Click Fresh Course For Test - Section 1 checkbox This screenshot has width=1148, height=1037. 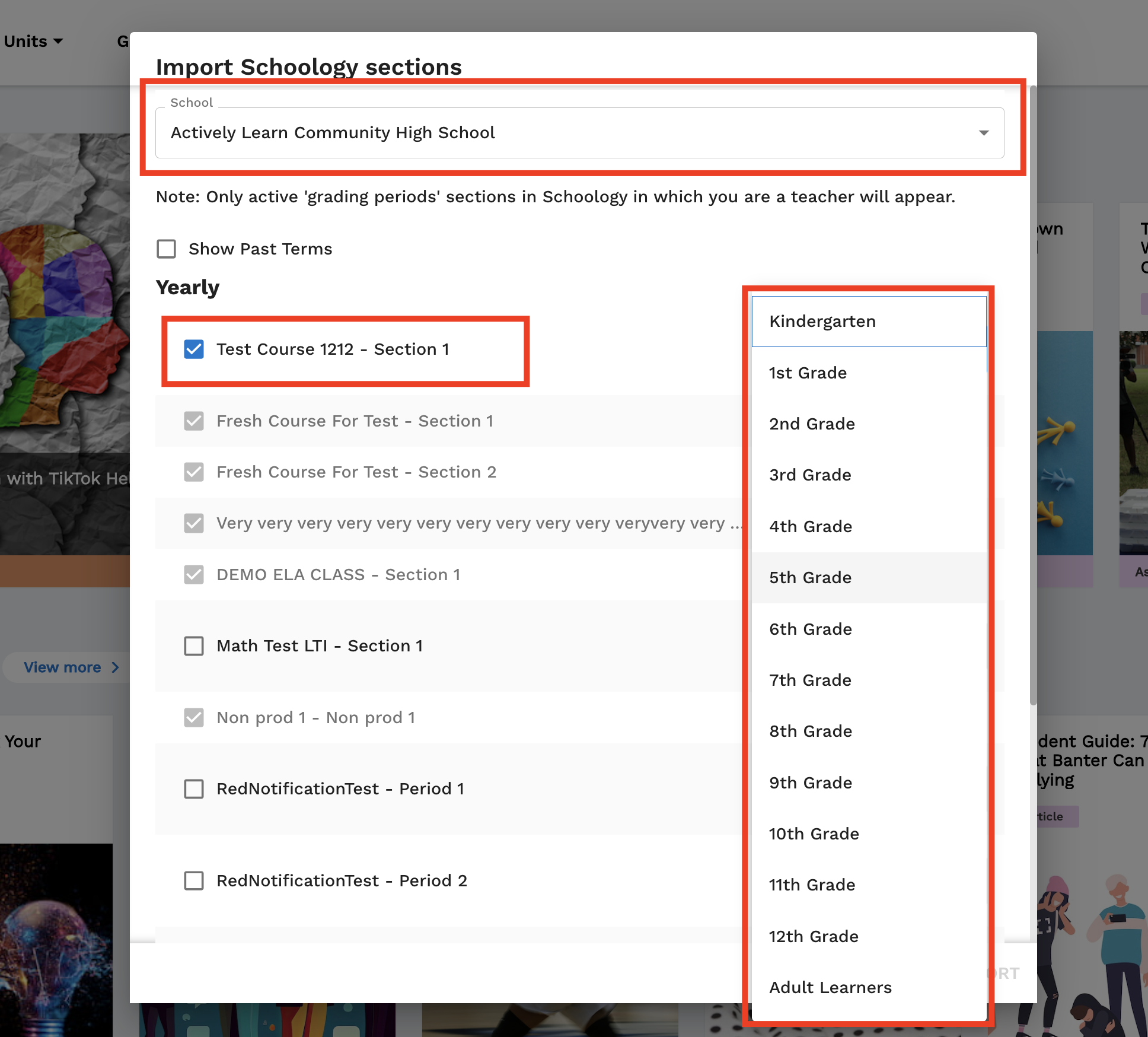(x=194, y=421)
